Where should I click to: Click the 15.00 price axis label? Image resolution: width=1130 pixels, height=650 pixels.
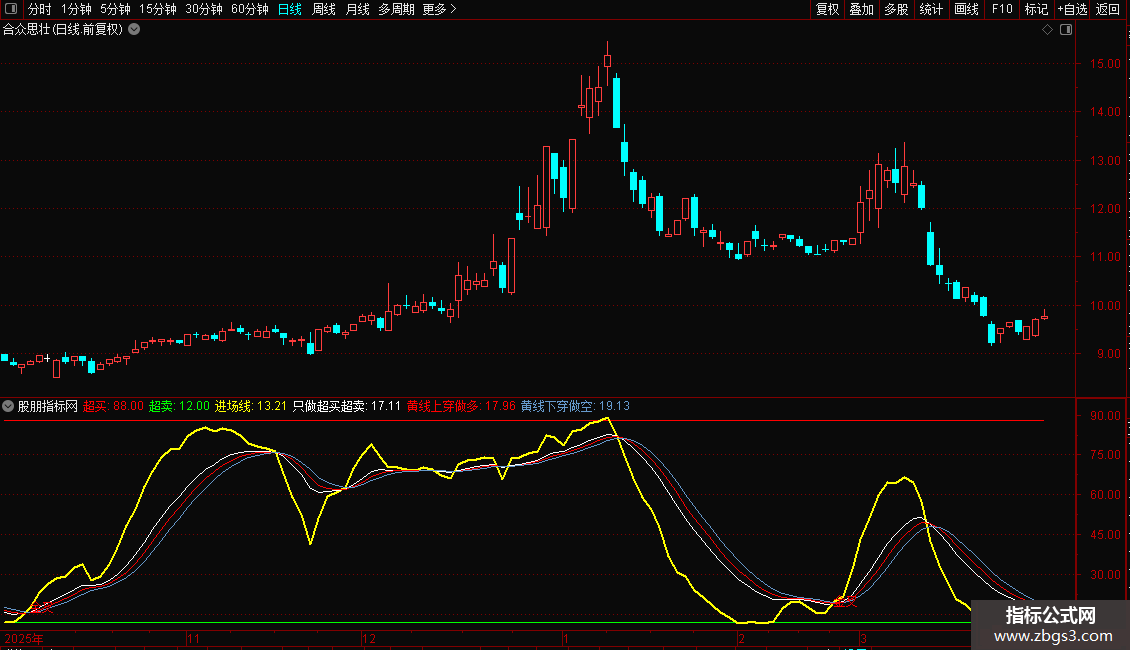coord(1105,63)
